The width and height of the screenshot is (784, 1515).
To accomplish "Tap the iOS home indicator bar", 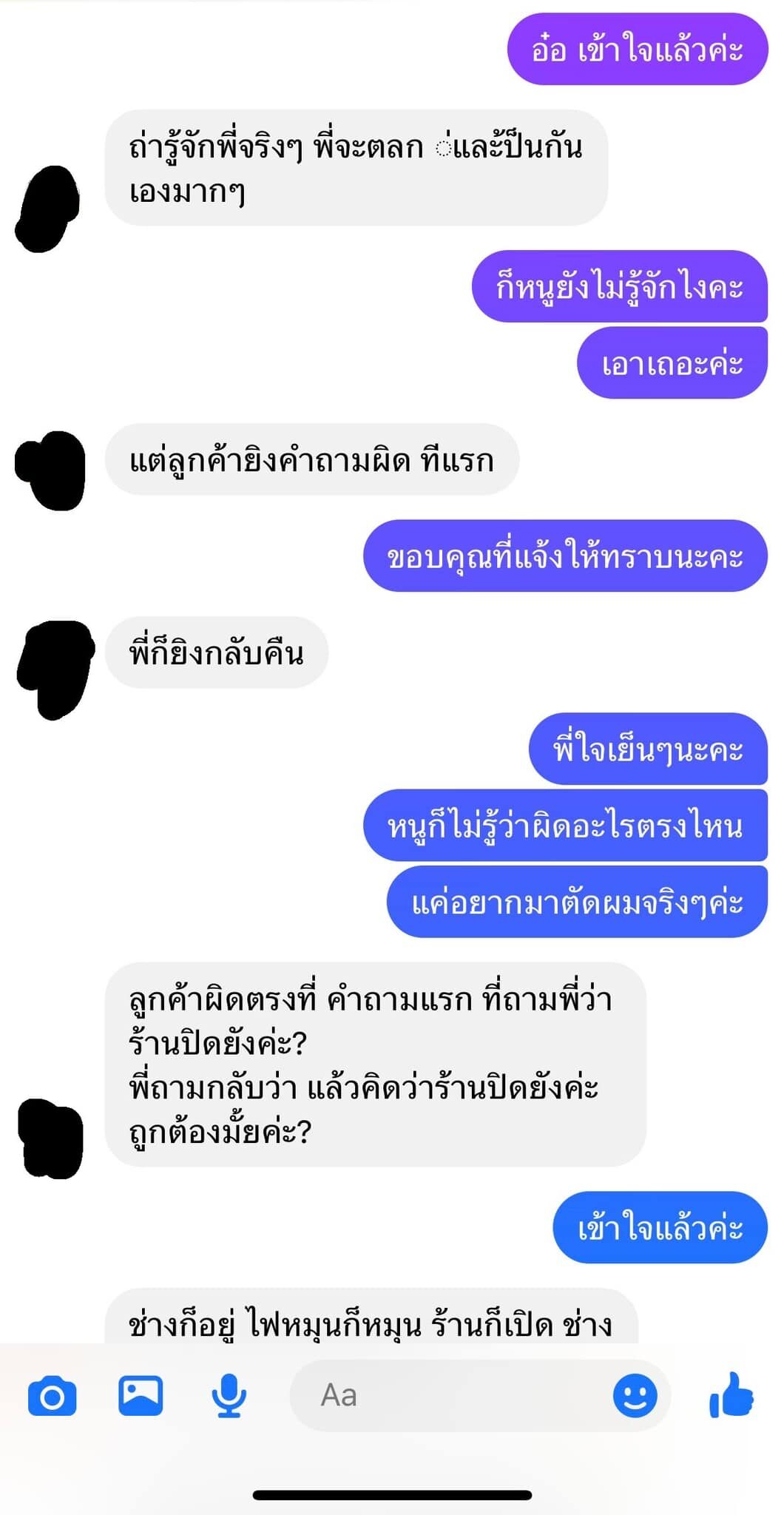I will 392,1495.
